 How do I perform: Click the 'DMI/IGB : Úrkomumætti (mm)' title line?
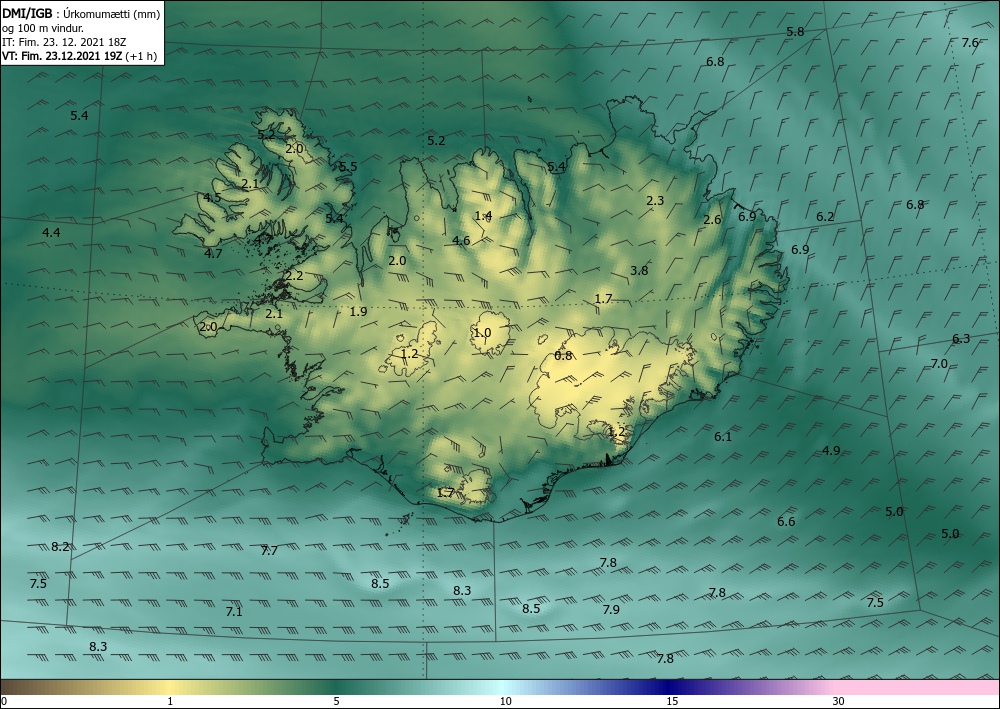pyautogui.click(x=81, y=13)
